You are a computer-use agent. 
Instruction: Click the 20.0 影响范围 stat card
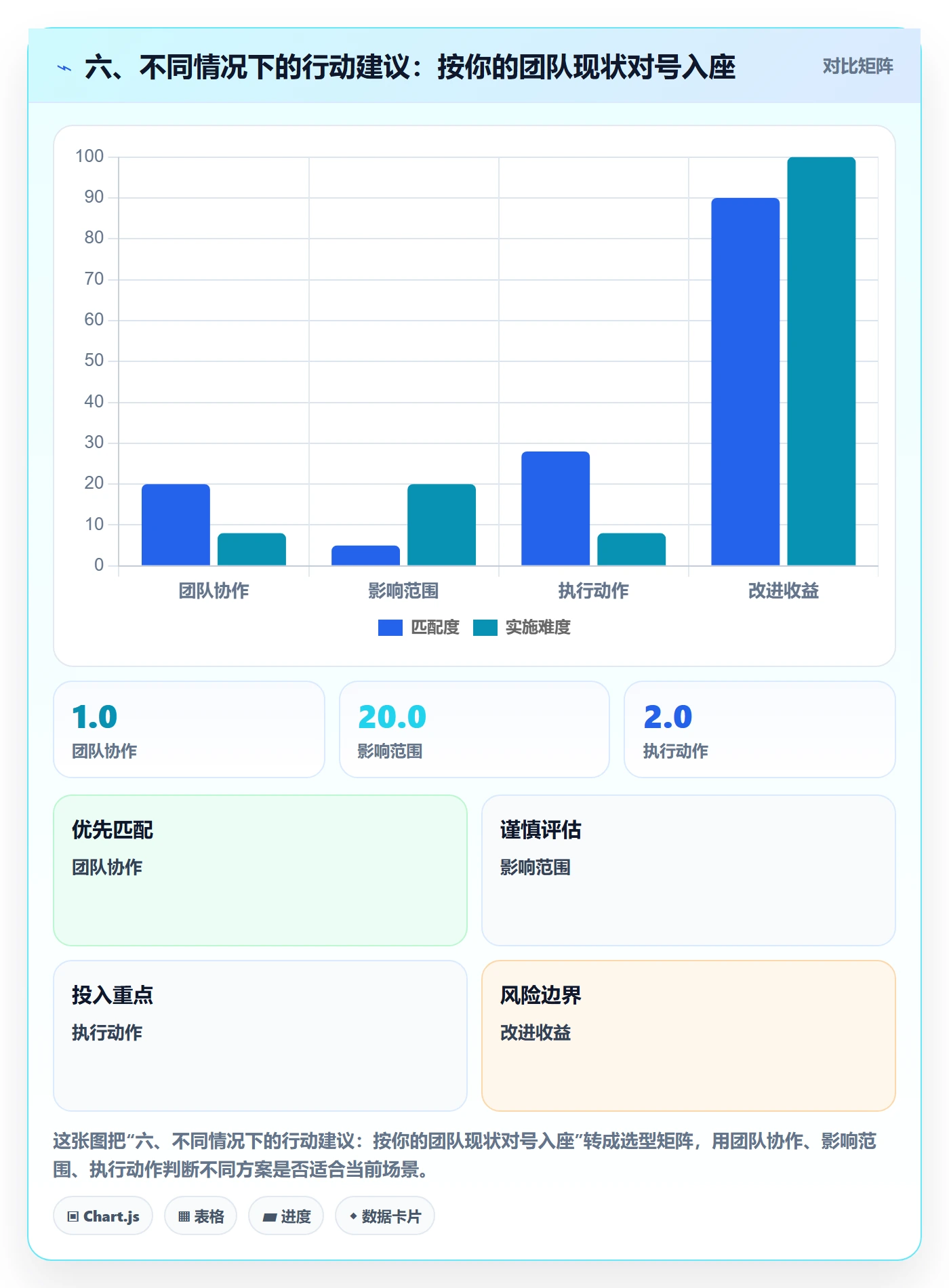coord(474,729)
